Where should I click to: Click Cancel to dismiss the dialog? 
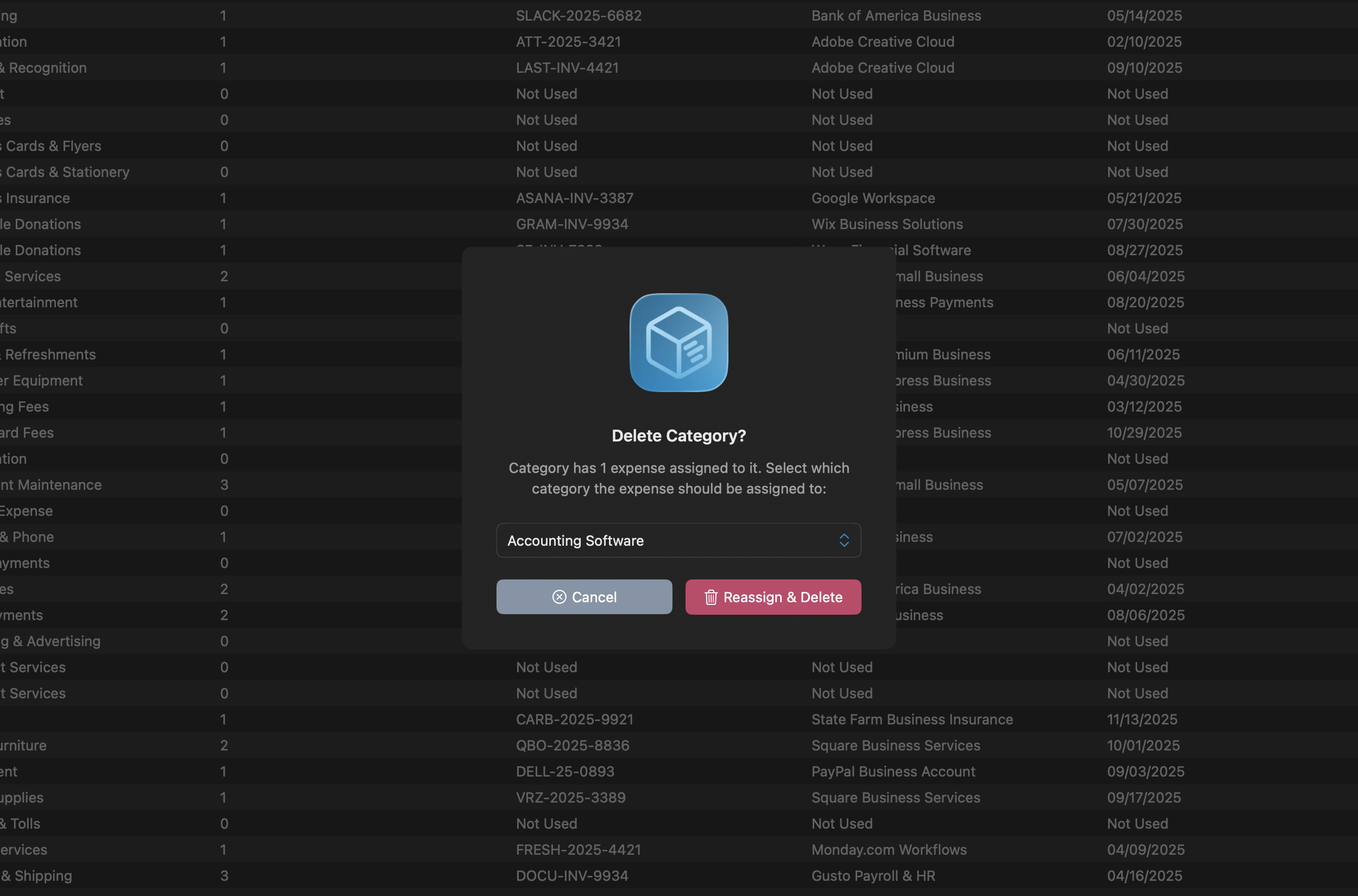pyautogui.click(x=583, y=597)
